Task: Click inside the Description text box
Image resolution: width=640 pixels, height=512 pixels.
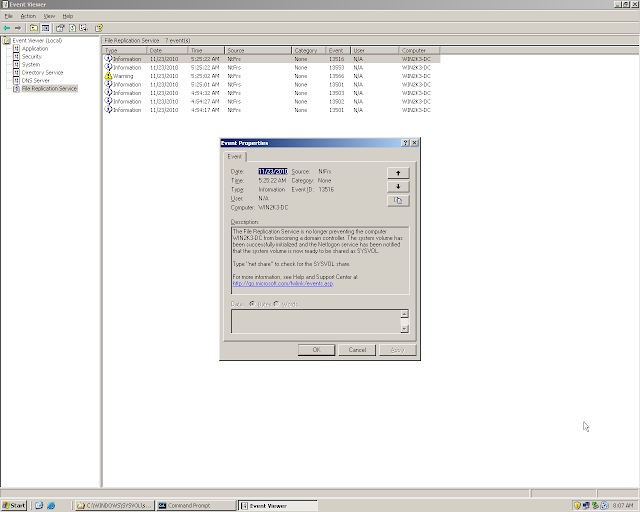Action: click(320, 260)
